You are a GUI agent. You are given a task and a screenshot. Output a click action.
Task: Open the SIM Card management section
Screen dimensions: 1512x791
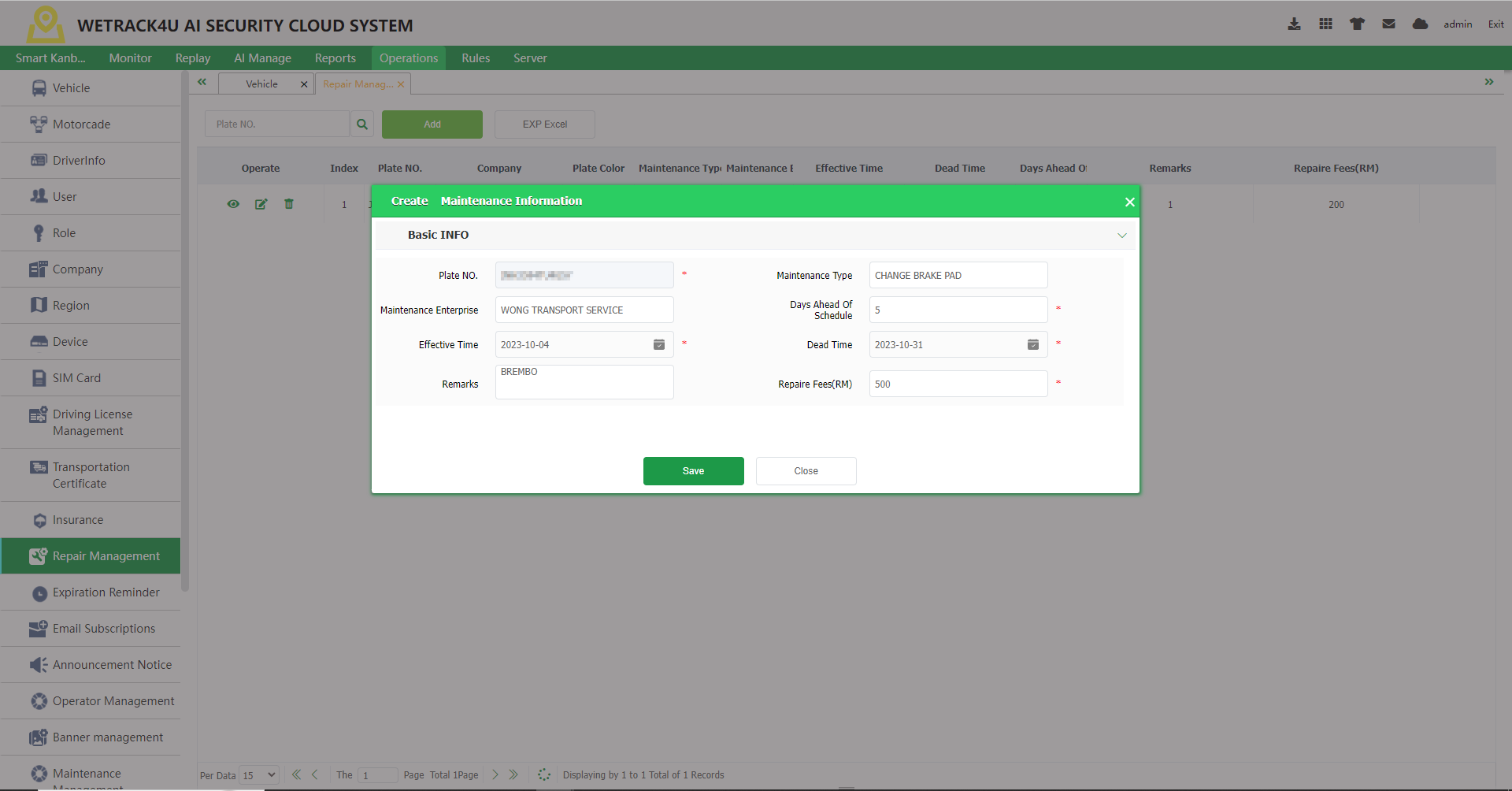tap(76, 377)
